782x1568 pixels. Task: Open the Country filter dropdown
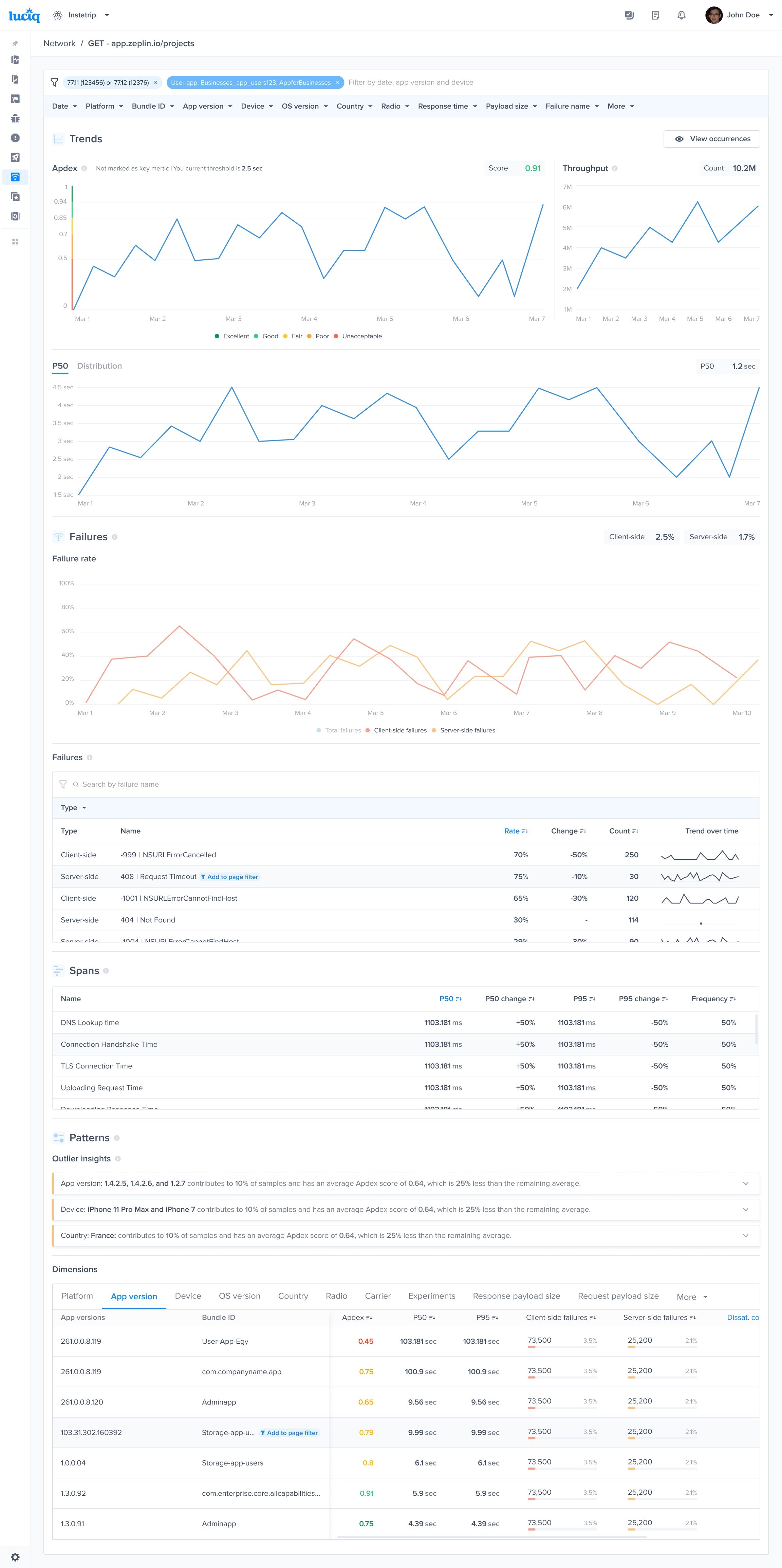(x=354, y=107)
